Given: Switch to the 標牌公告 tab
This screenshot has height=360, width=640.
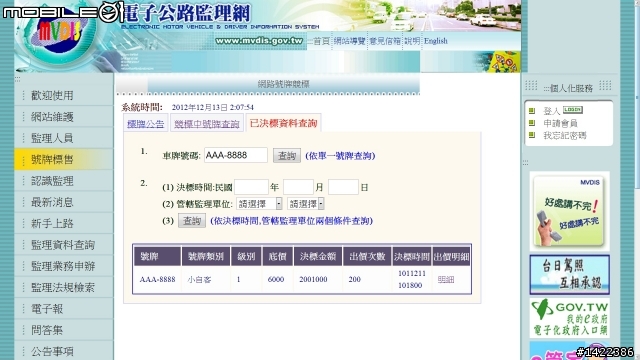Looking at the screenshot, I should coord(145,124).
